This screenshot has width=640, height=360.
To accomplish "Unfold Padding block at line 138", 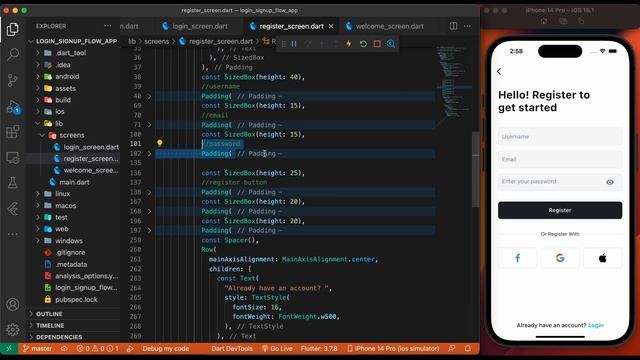I will [x=149, y=192].
